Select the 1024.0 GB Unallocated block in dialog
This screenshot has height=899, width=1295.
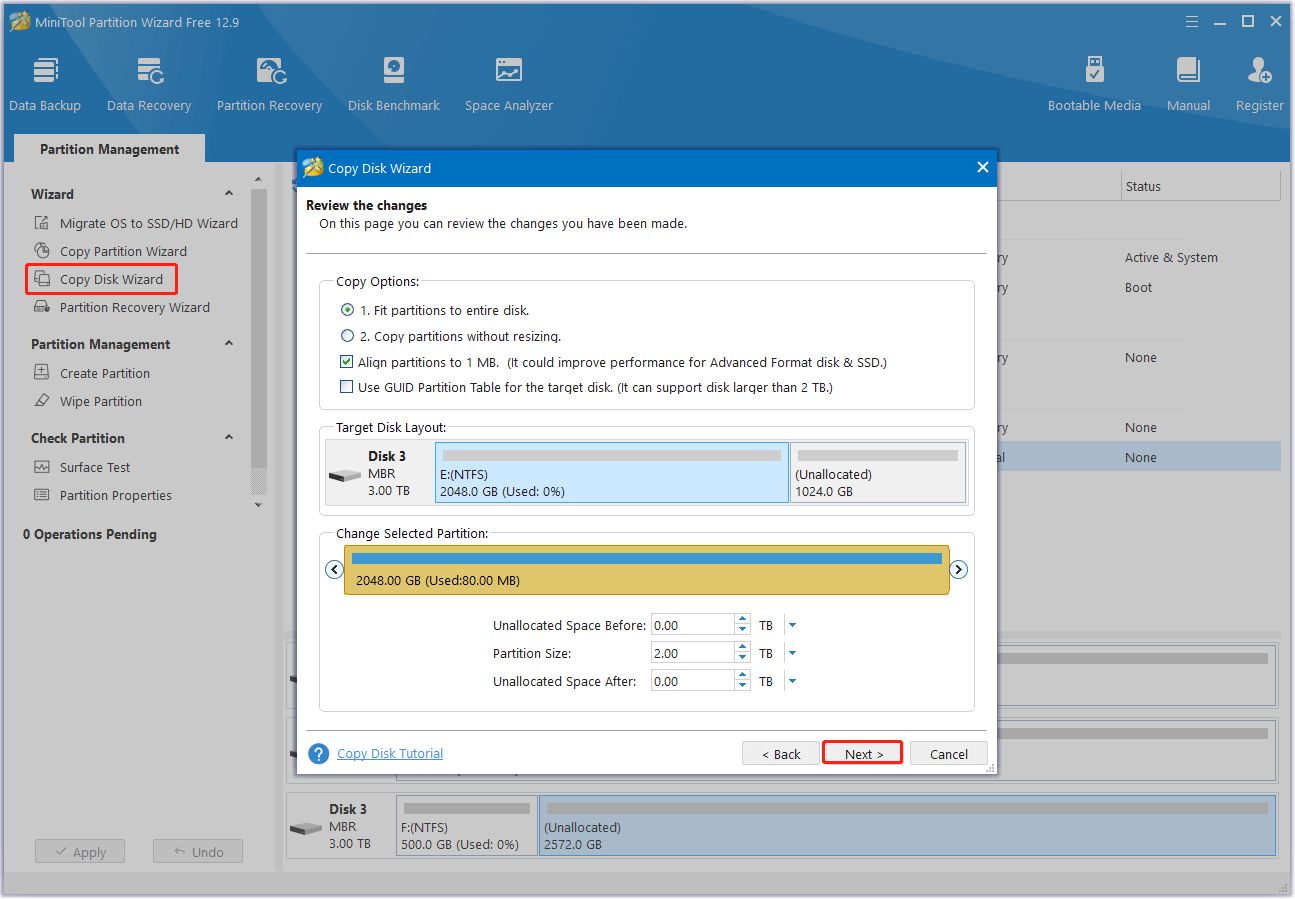pos(878,473)
